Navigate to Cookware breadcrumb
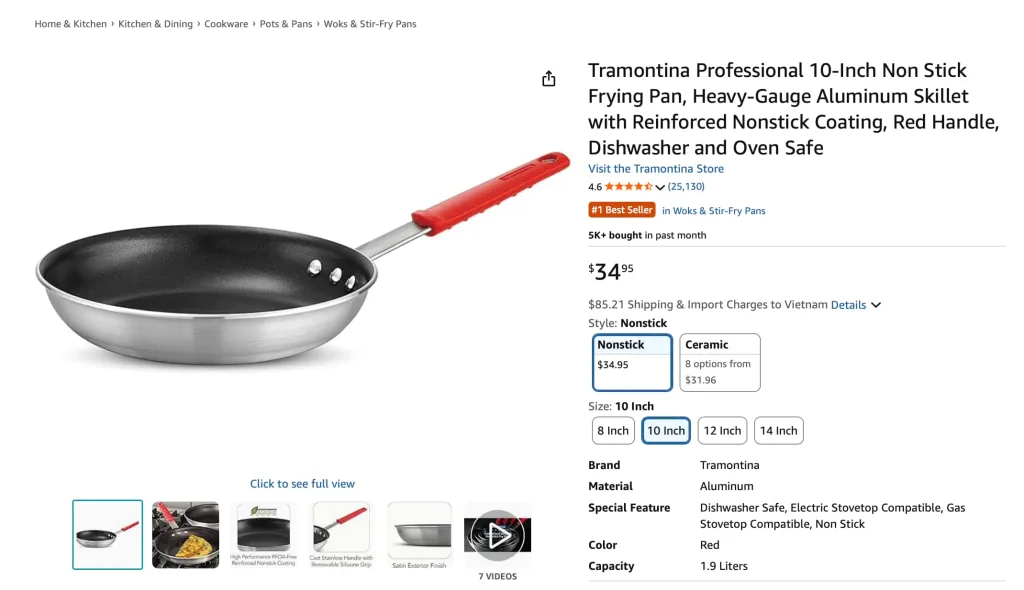This screenshot has height=590, width=1024. [226, 24]
